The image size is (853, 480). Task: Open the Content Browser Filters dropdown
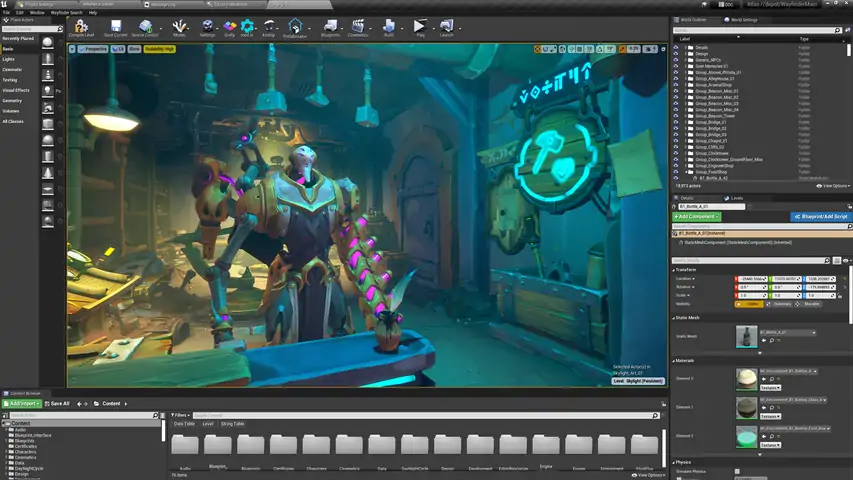tap(180, 415)
